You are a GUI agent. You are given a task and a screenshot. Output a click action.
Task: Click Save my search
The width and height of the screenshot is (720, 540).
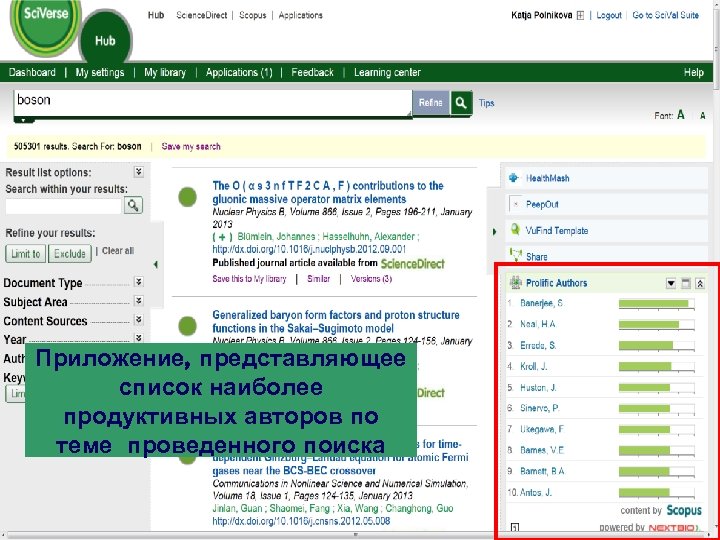point(191,146)
